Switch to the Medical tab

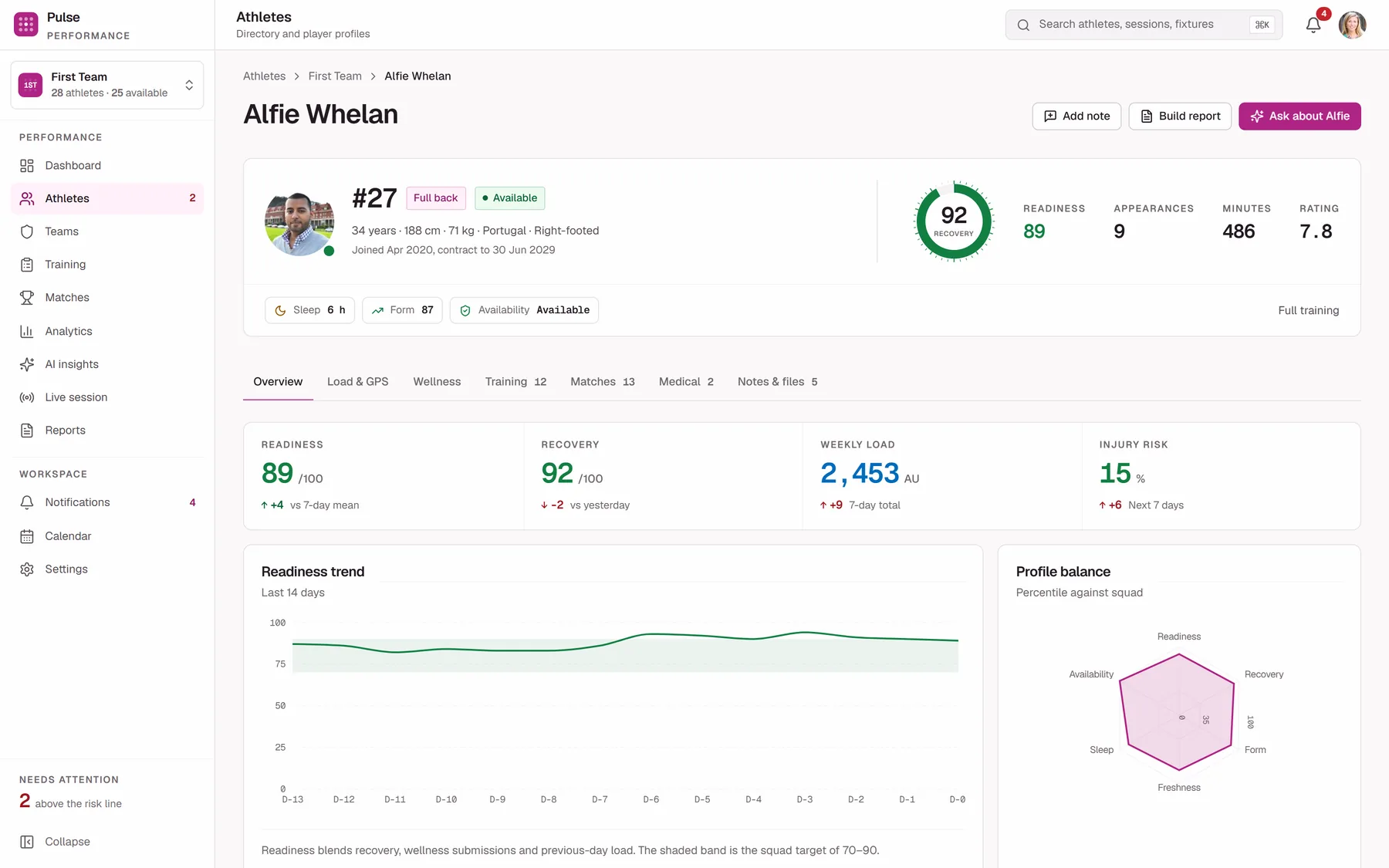tap(686, 382)
